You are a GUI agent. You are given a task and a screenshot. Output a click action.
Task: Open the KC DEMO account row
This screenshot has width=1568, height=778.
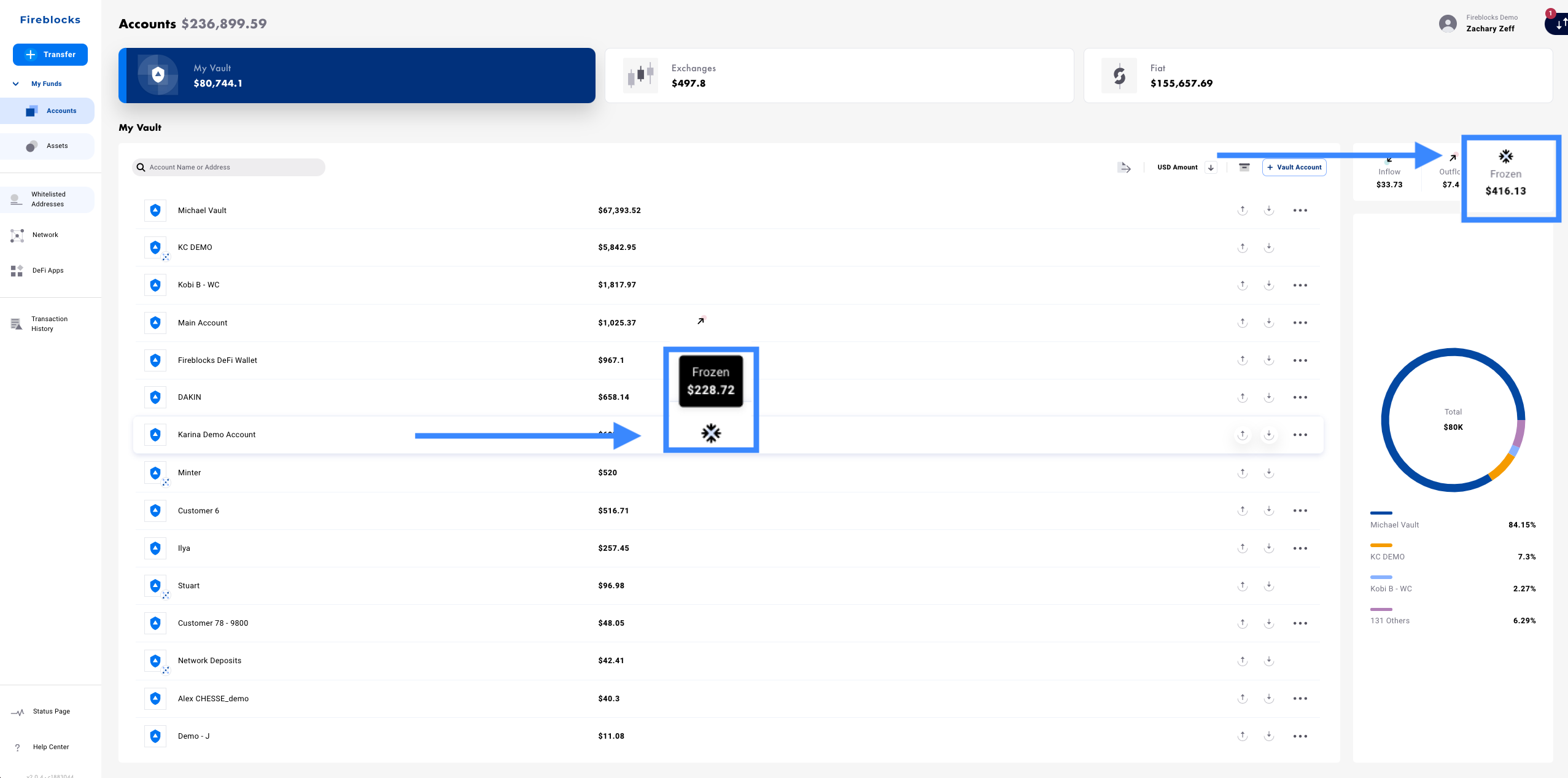pos(728,247)
